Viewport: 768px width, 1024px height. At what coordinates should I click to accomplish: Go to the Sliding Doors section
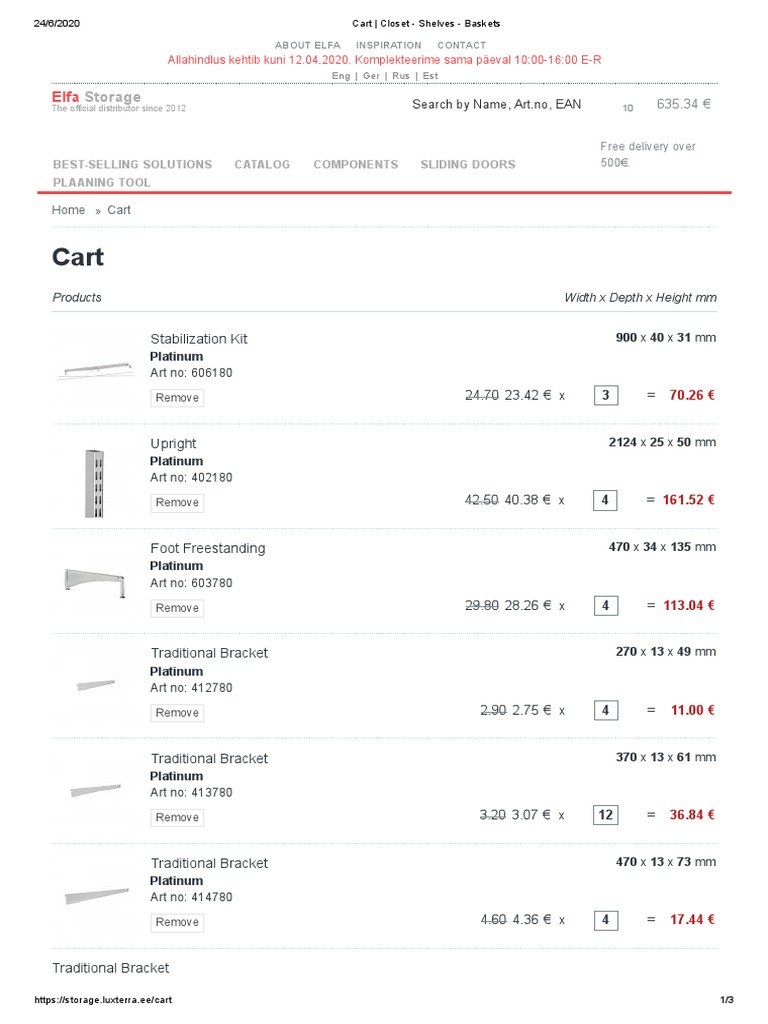coord(468,164)
